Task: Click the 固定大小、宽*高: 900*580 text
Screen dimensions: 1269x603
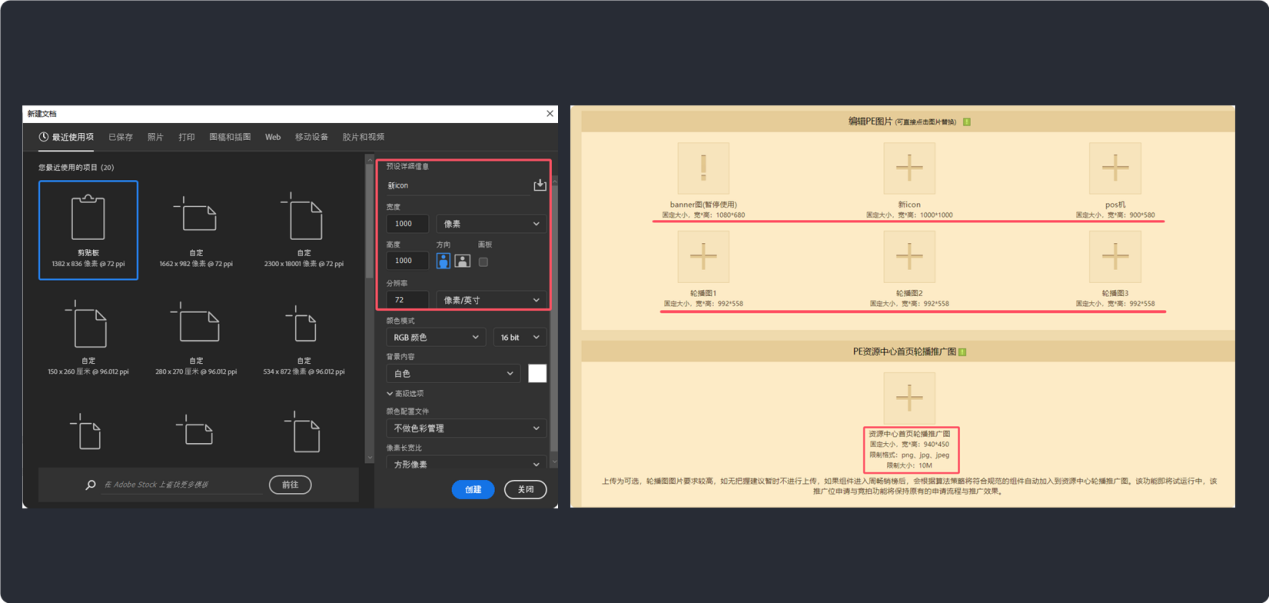Action: click(x=1115, y=215)
